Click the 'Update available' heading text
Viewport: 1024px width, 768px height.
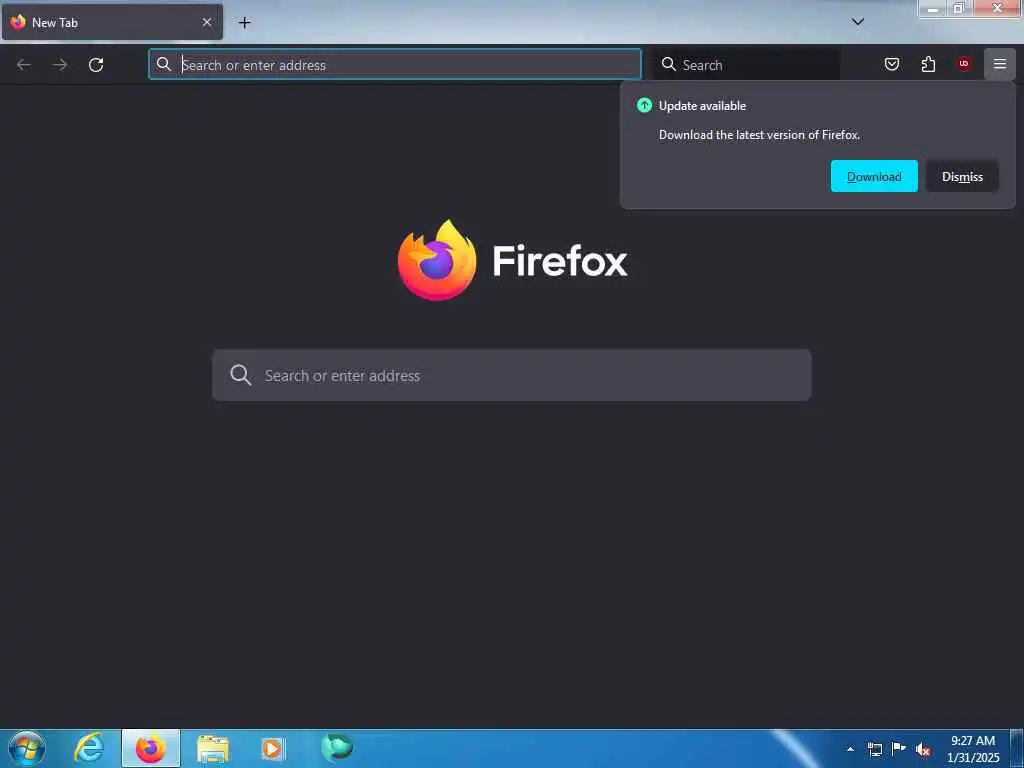pyautogui.click(x=702, y=106)
